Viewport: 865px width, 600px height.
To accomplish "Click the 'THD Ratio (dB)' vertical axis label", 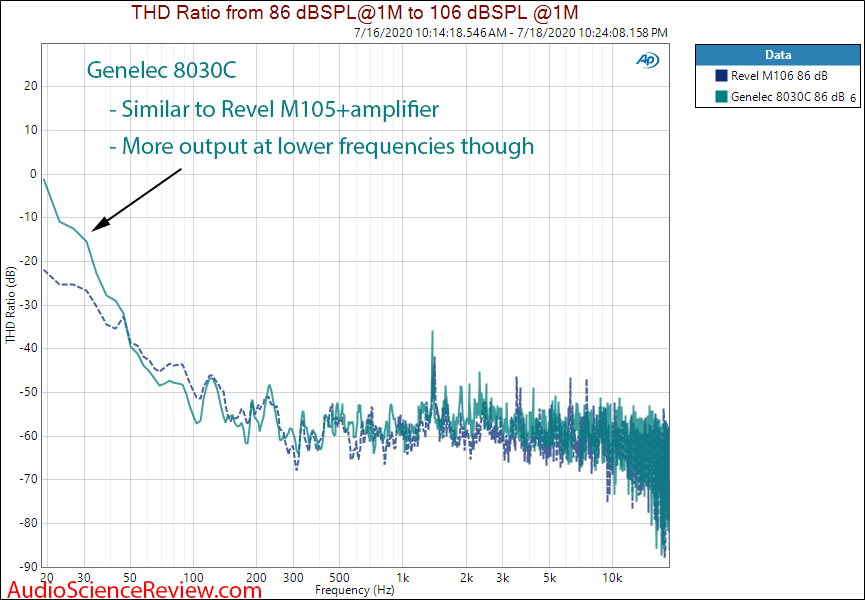I will pyautogui.click(x=10, y=305).
